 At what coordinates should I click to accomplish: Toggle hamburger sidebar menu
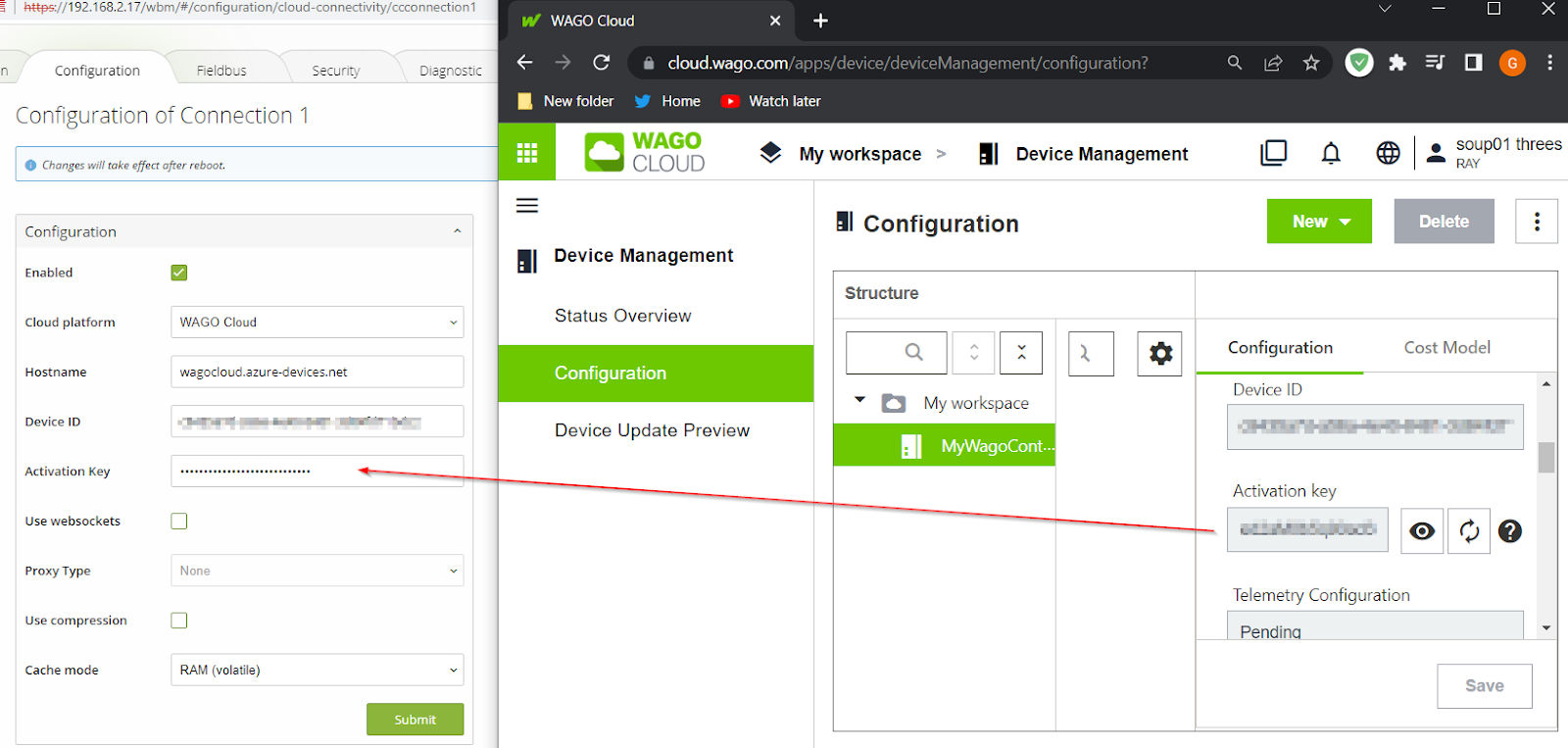point(527,205)
